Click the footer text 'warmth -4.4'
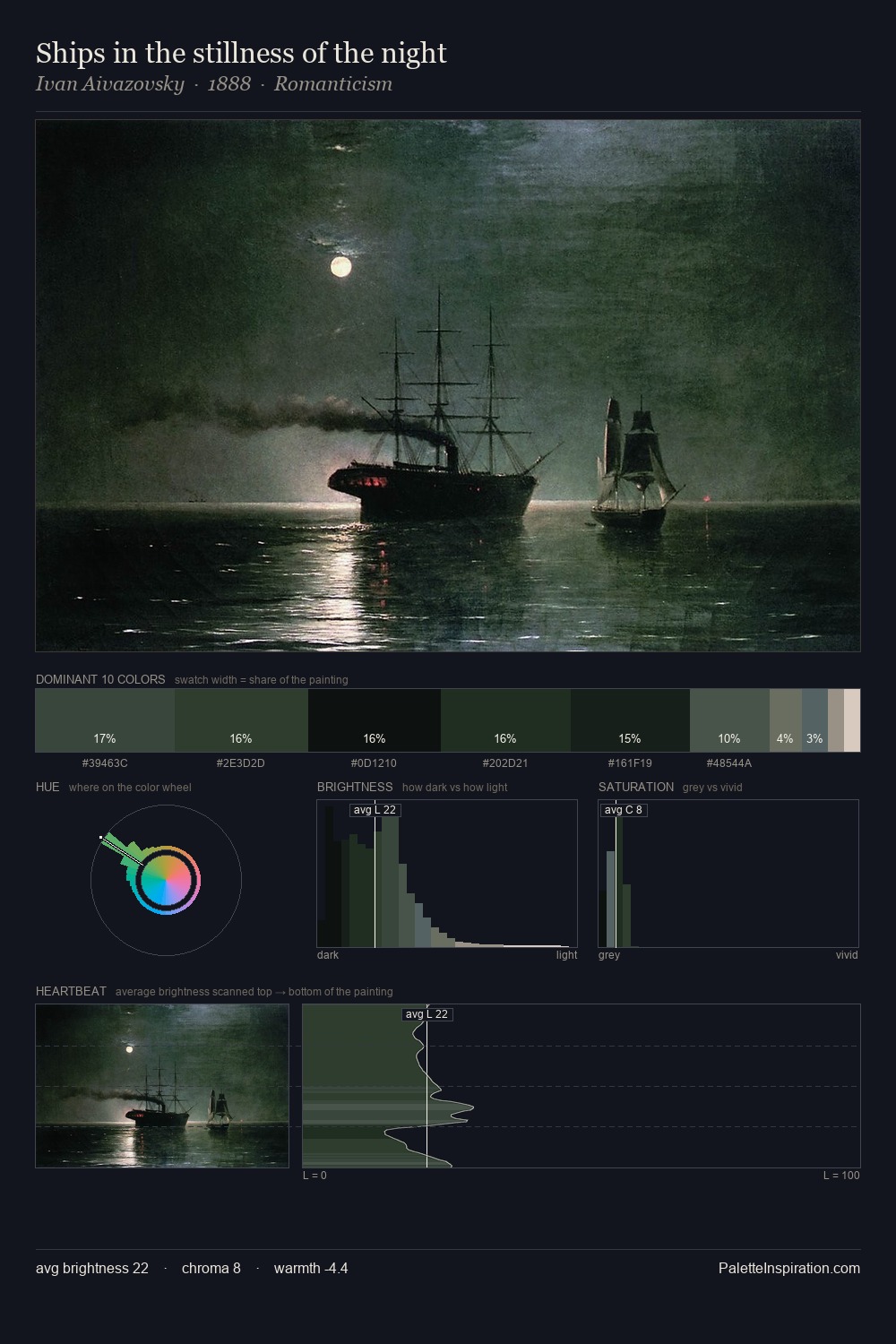Viewport: 896px width, 1344px height. tap(311, 1269)
